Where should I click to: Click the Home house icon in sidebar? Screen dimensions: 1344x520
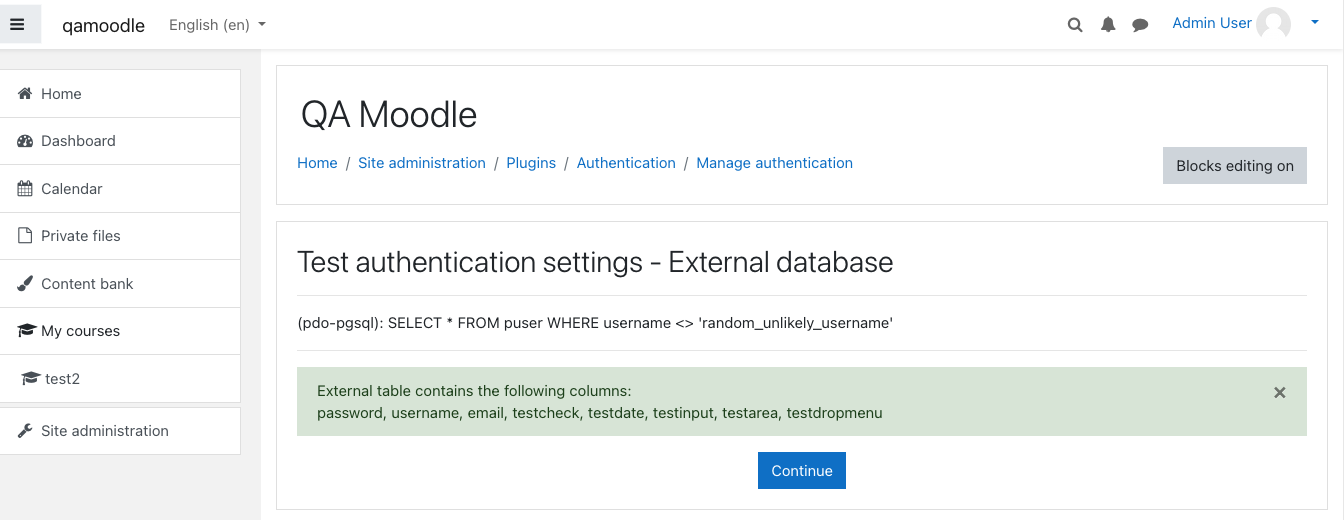click(x=25, y=93)
